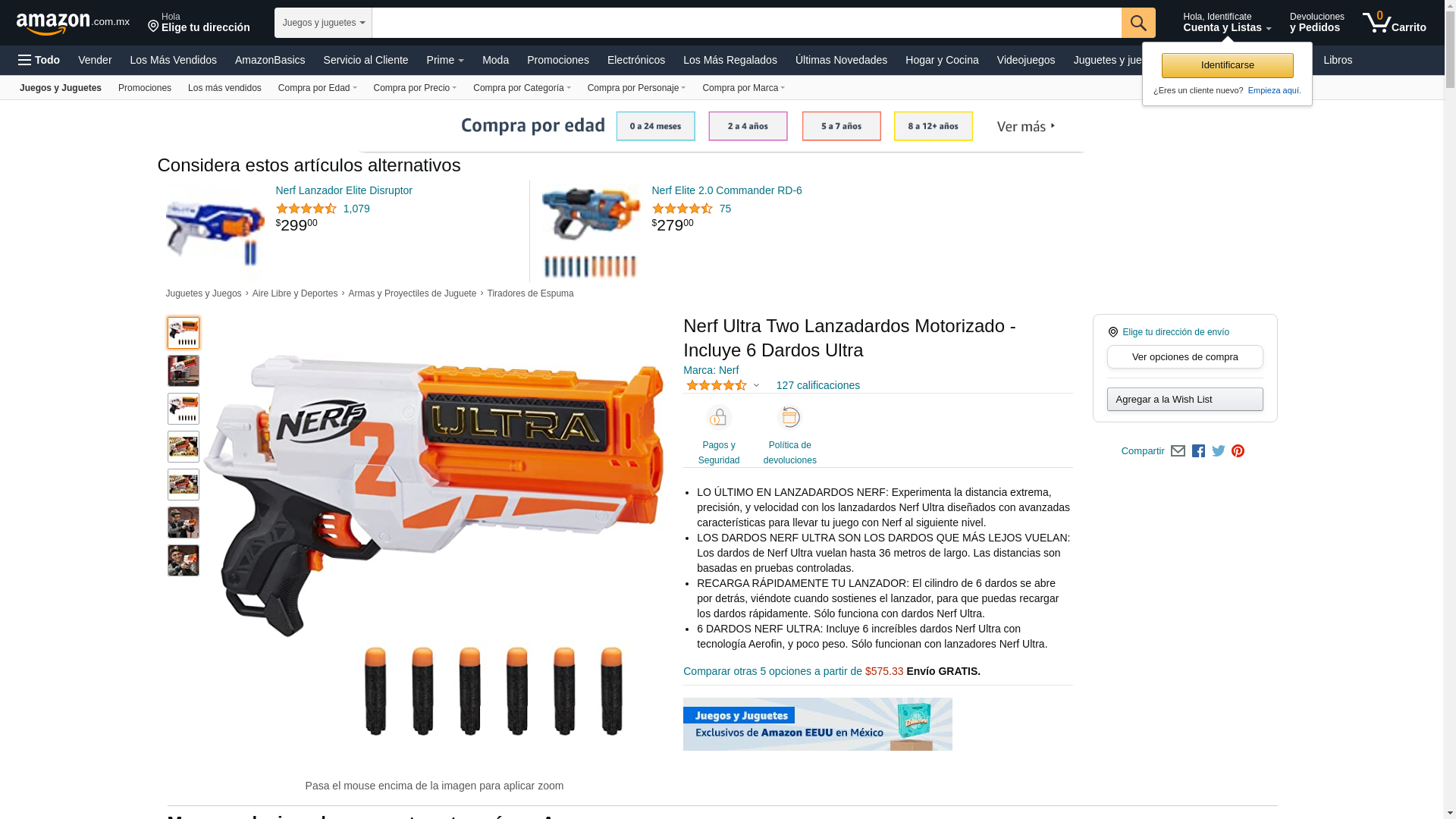Expand the Juegos y juguetes search category dropdown

(x=323, y=23)
